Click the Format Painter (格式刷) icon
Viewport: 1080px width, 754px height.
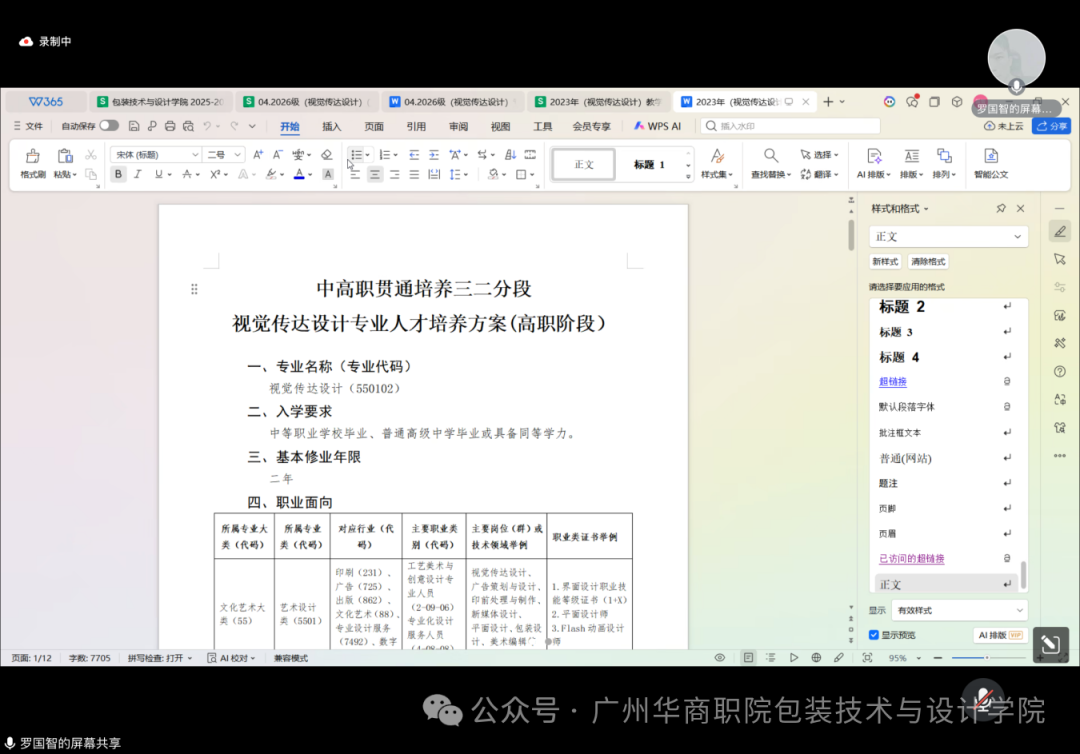point(32,156)
